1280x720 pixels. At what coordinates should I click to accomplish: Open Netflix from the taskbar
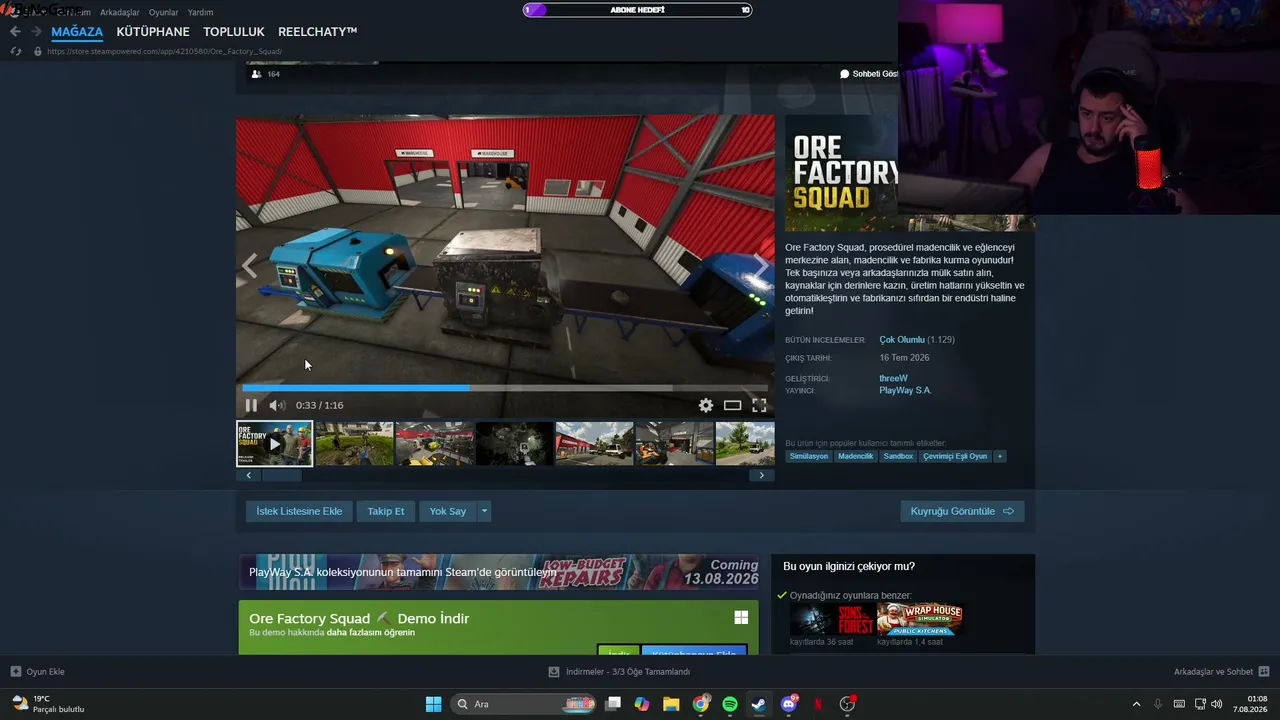[x=818, y=704]
